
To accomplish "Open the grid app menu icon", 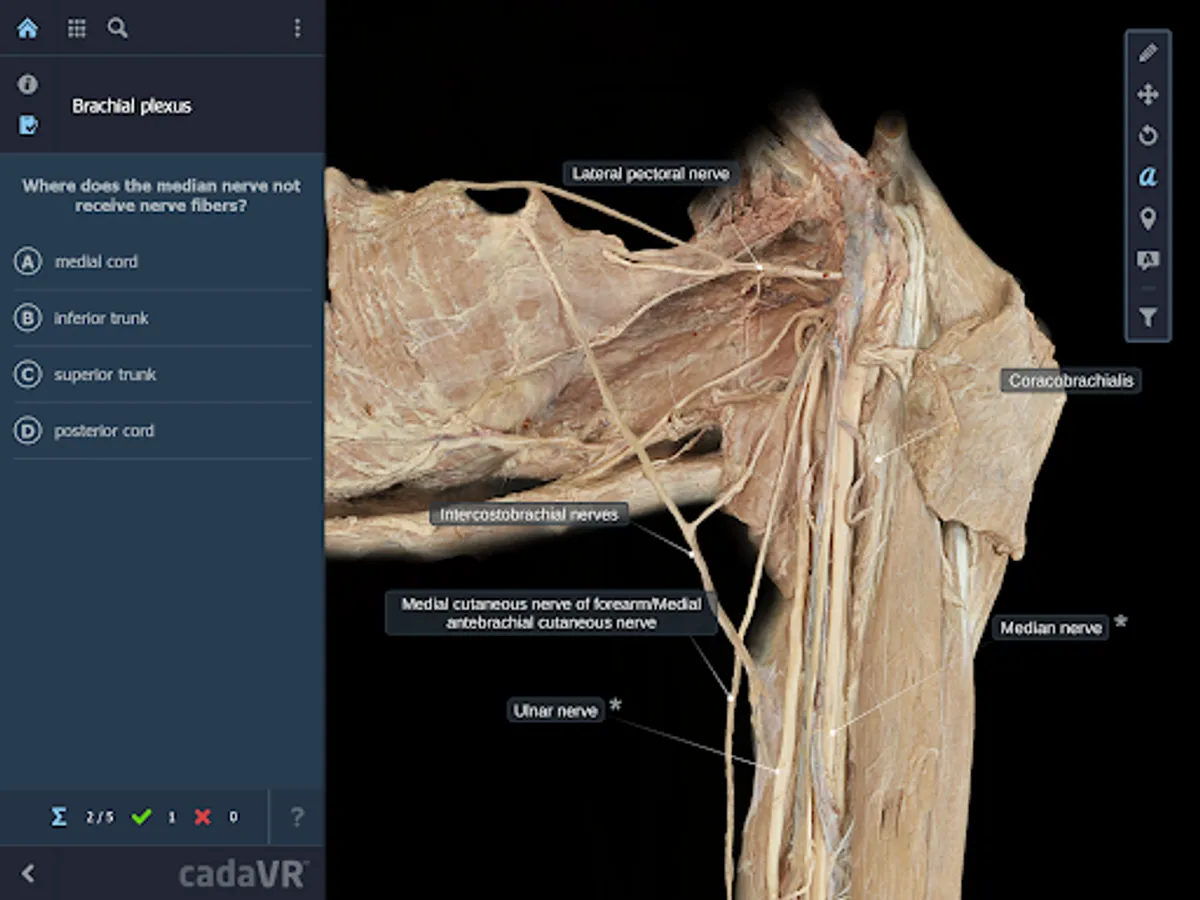I will coord(76,28).
